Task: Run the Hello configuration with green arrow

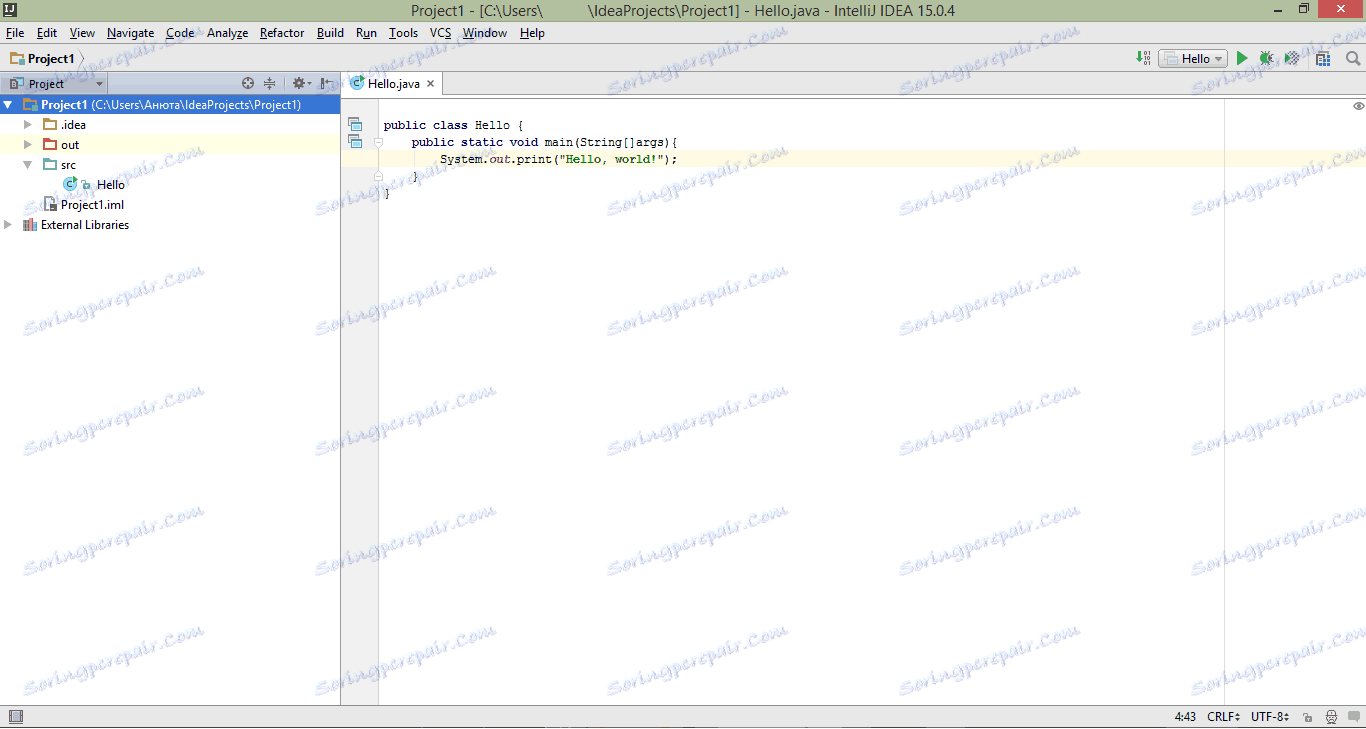Action: [1242, 59]
